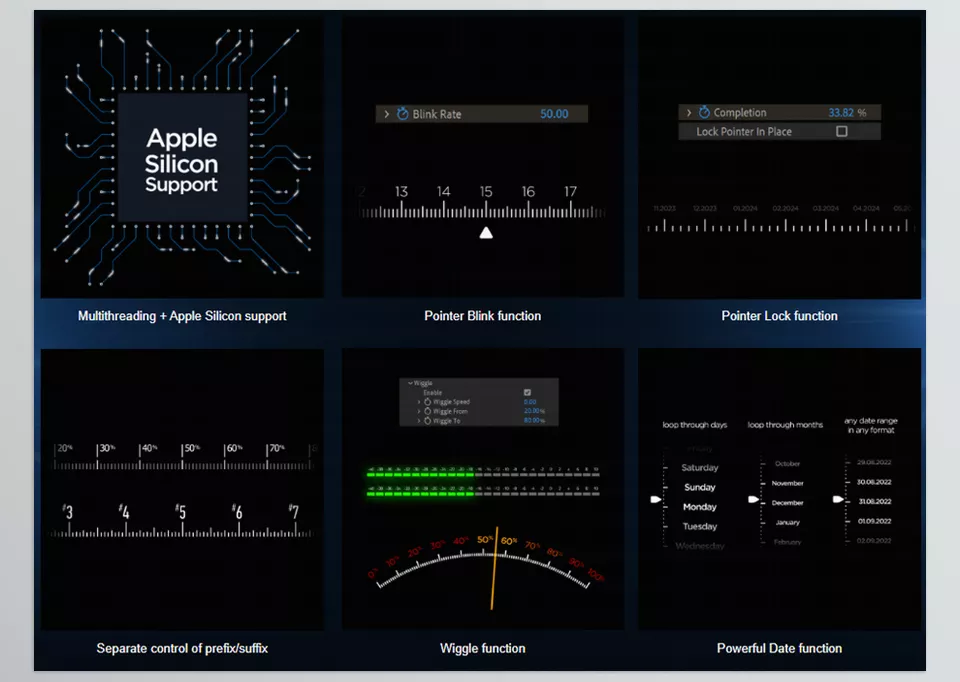Click number 17 on the blink ruler

click(x=570, y=192)
